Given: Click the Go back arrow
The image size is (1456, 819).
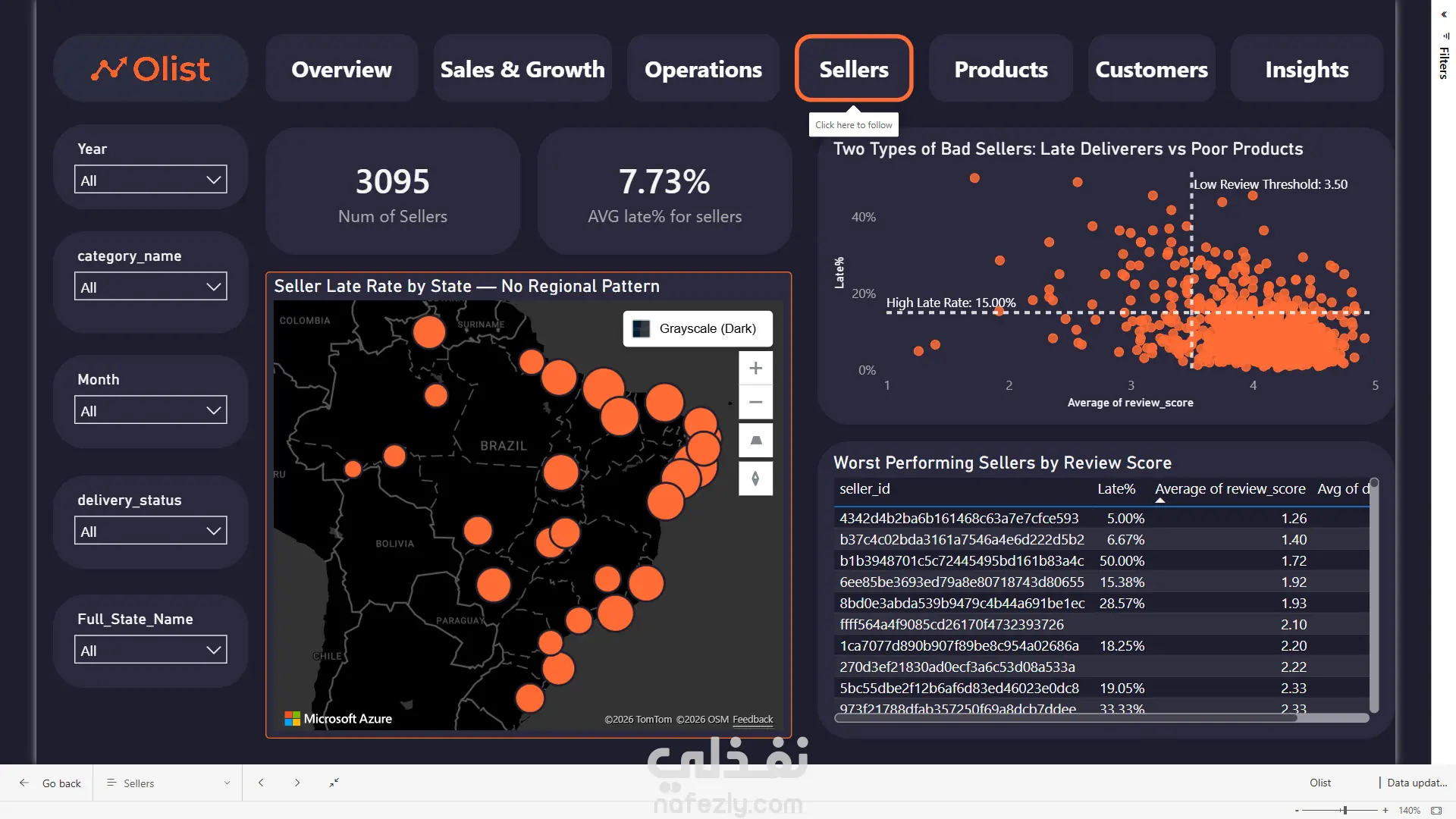Looking at the screenshot, I should pos(24,783).
